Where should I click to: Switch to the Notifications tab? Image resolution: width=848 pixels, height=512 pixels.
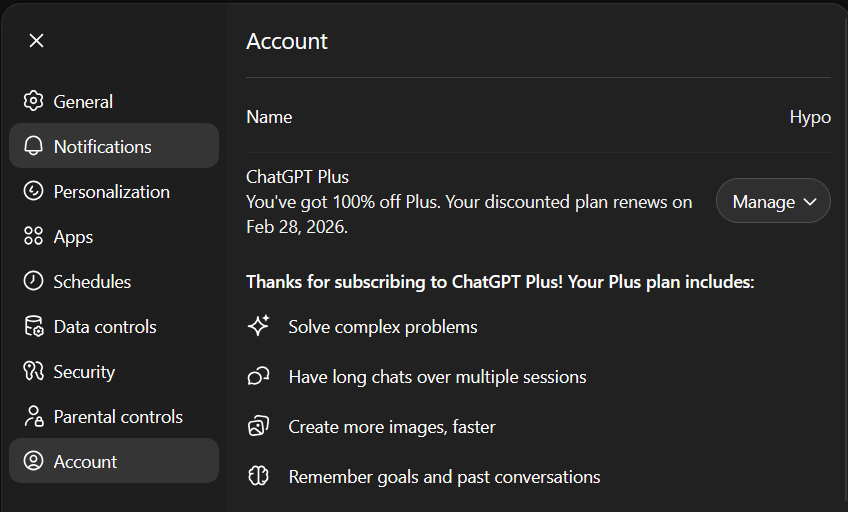coord(103,146)
